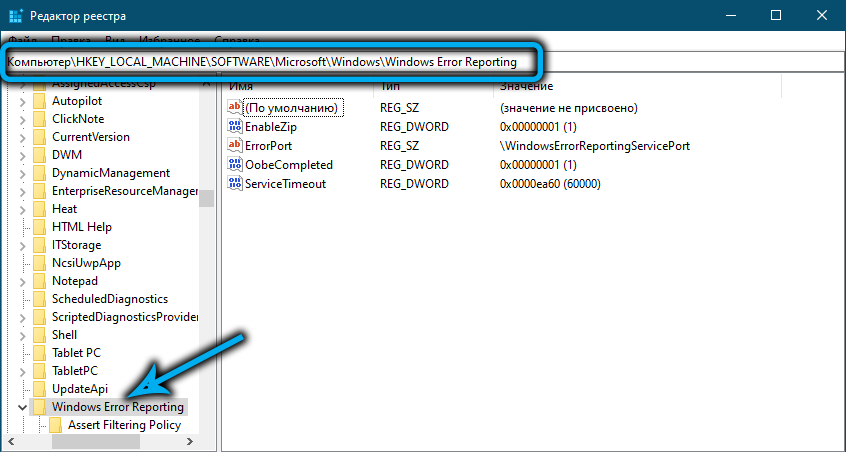Screen dimensions: 846x452
Task: Click the Assert Filtering Policy folder icon
Action: 56,425
